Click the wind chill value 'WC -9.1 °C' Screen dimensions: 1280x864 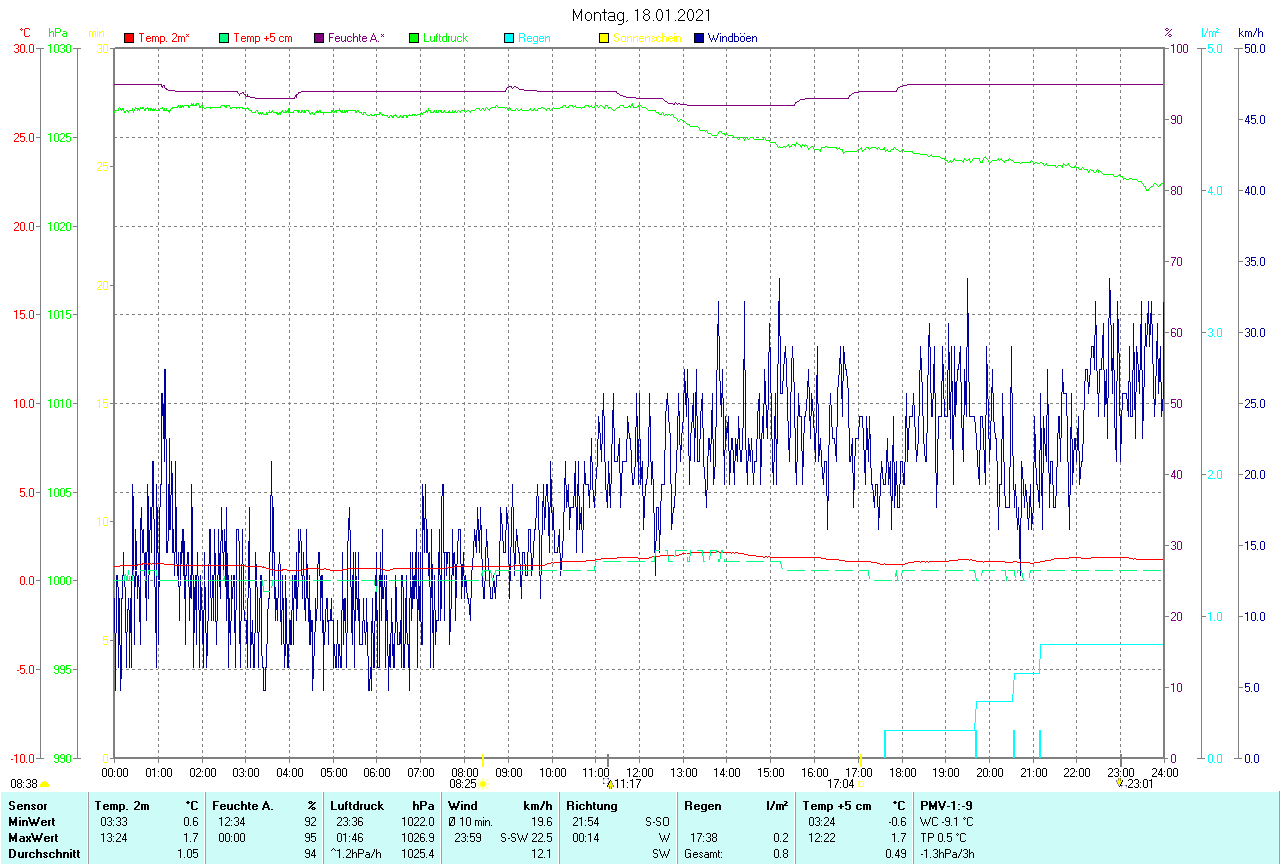coord(946,821)
